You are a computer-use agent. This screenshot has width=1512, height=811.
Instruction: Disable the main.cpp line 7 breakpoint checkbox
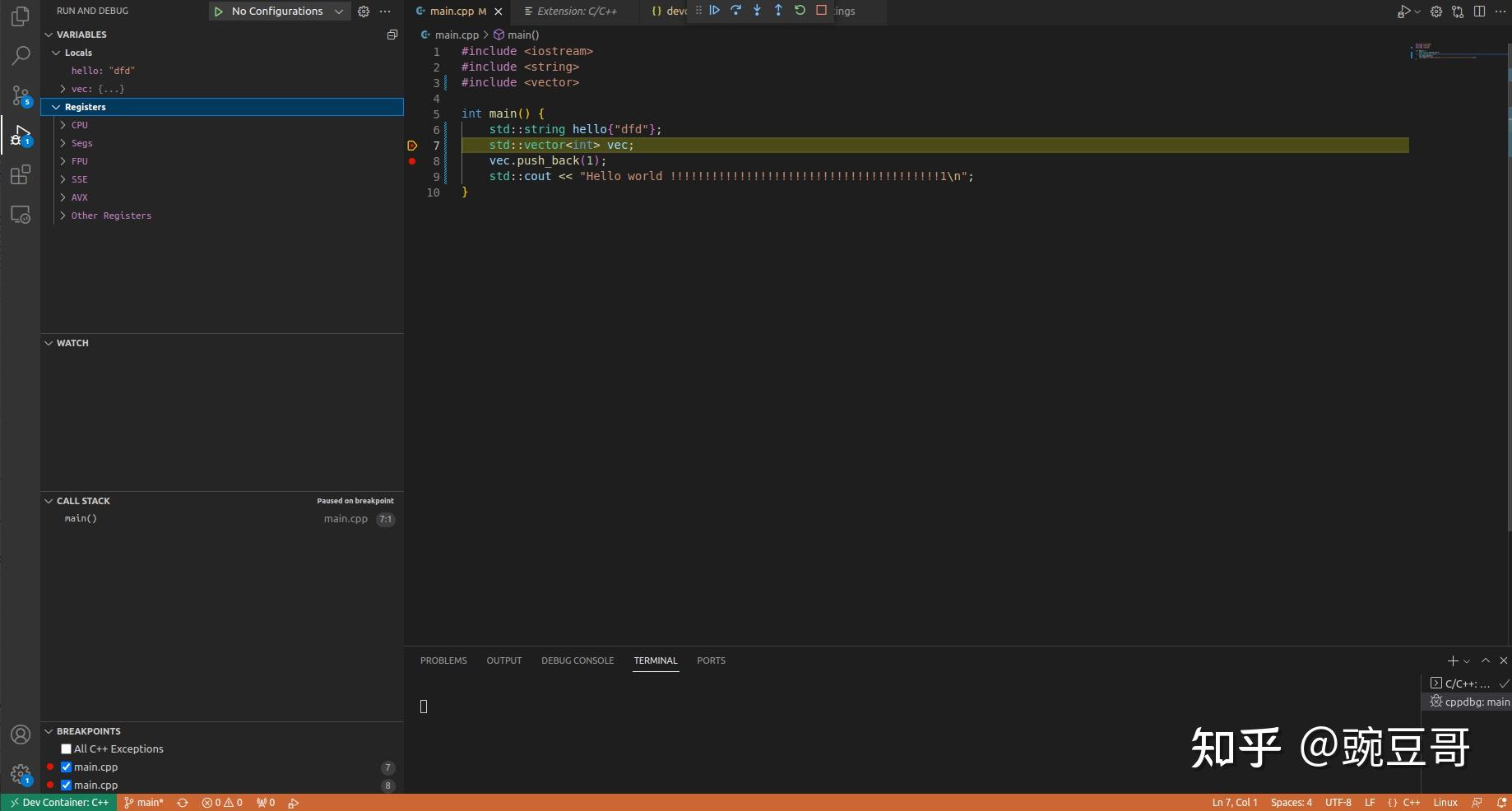pos(66,767)
